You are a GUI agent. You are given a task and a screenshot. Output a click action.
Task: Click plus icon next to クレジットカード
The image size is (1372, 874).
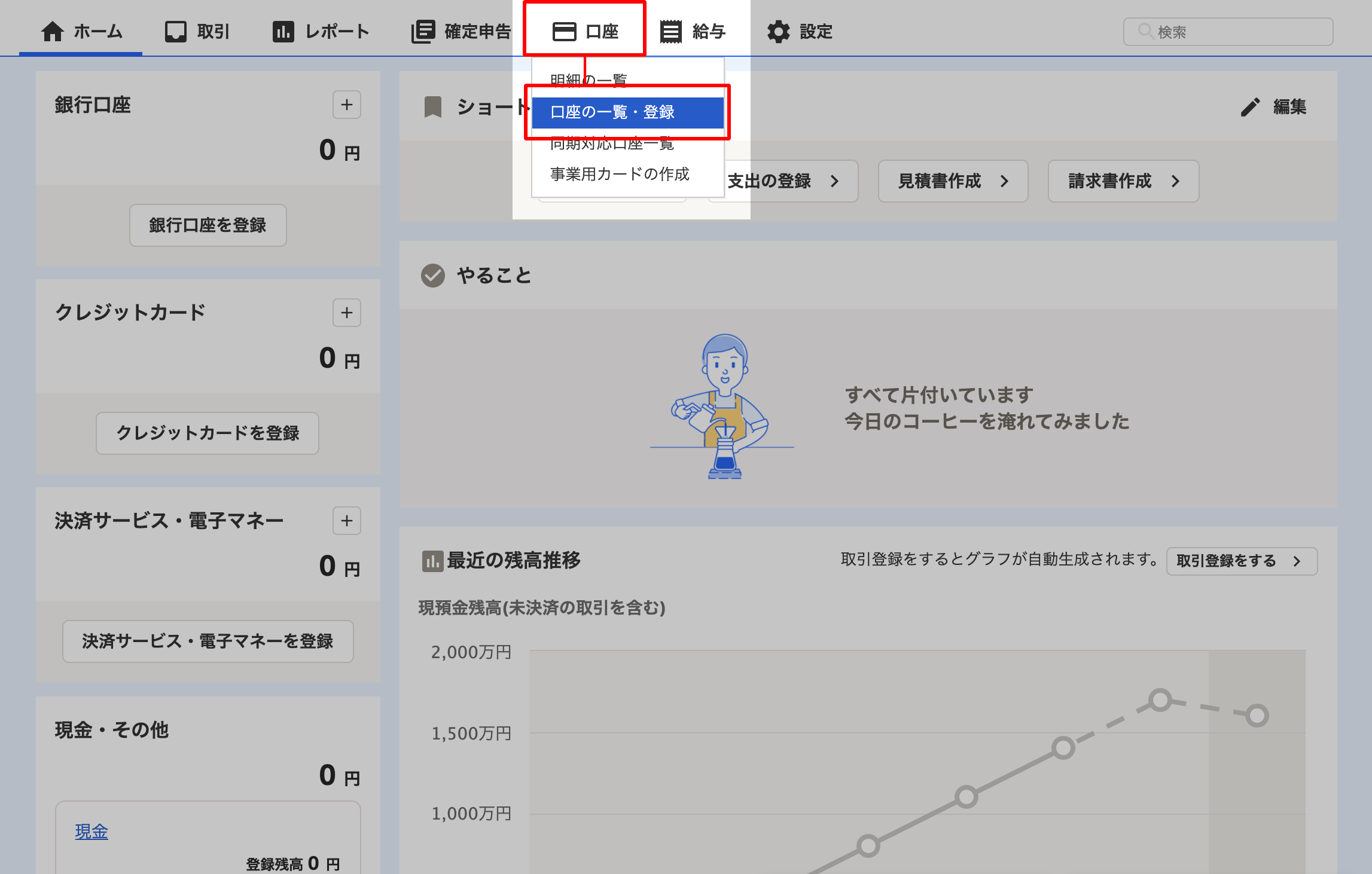[347, 313]
